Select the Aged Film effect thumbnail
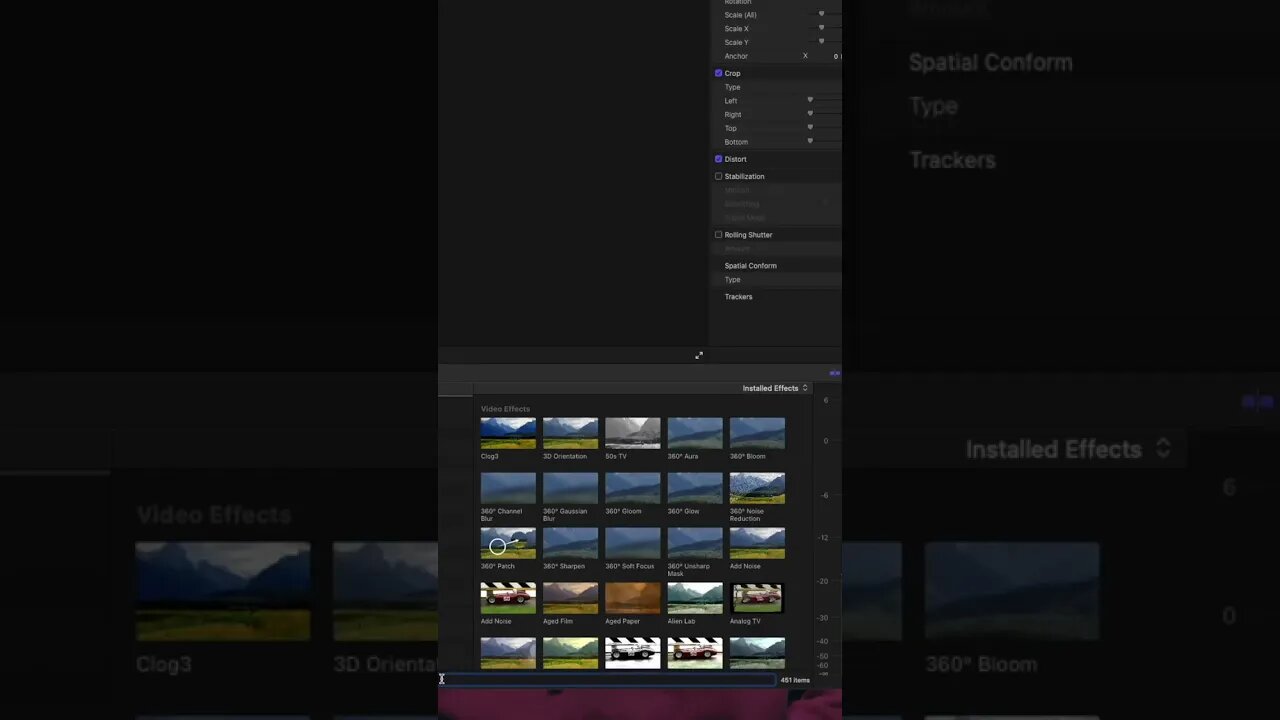 coord(570,598)
